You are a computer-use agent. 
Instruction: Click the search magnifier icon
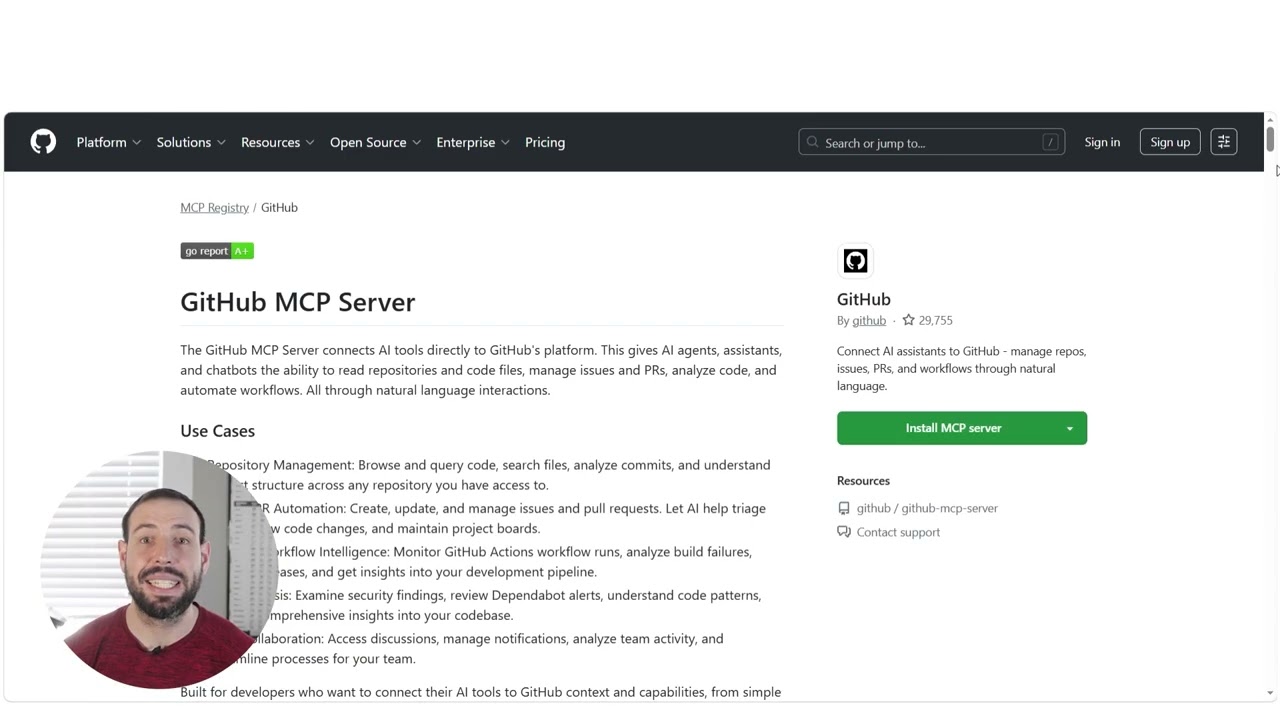(812, 143)
